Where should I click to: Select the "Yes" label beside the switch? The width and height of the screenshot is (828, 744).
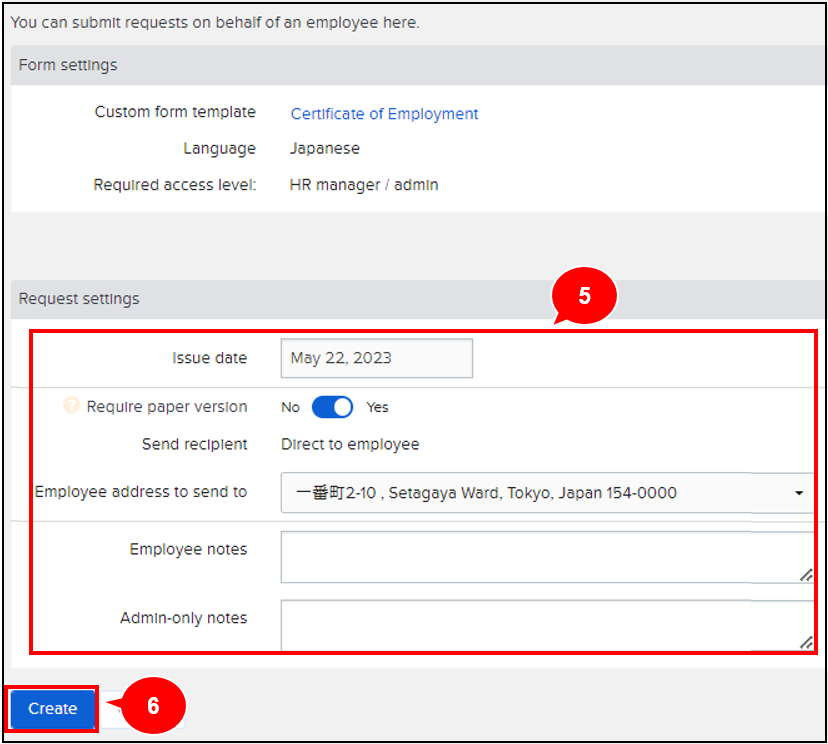coord(377,407)
